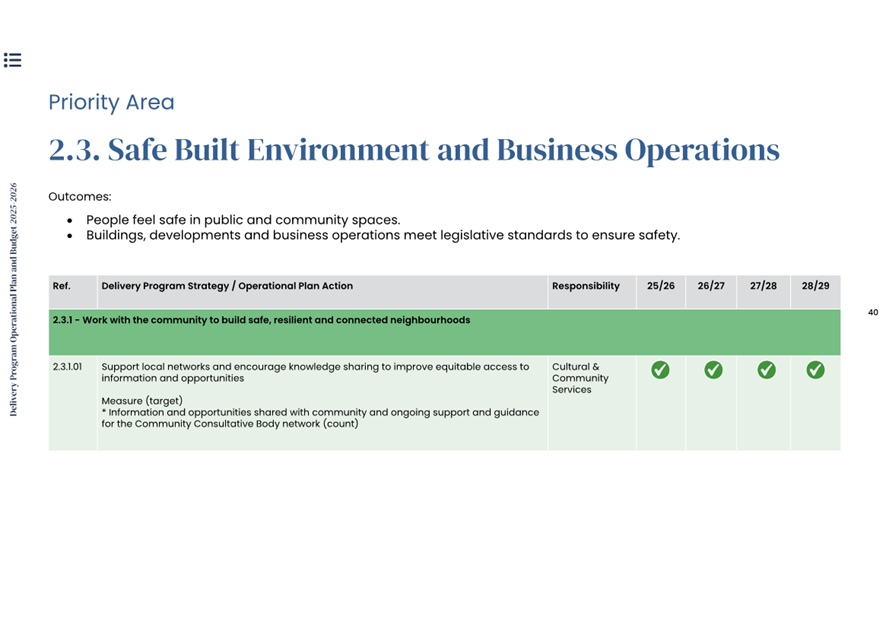Screen dimensions: 889x628
Task: Select the 26/27 column header
Action: (711, 286)
